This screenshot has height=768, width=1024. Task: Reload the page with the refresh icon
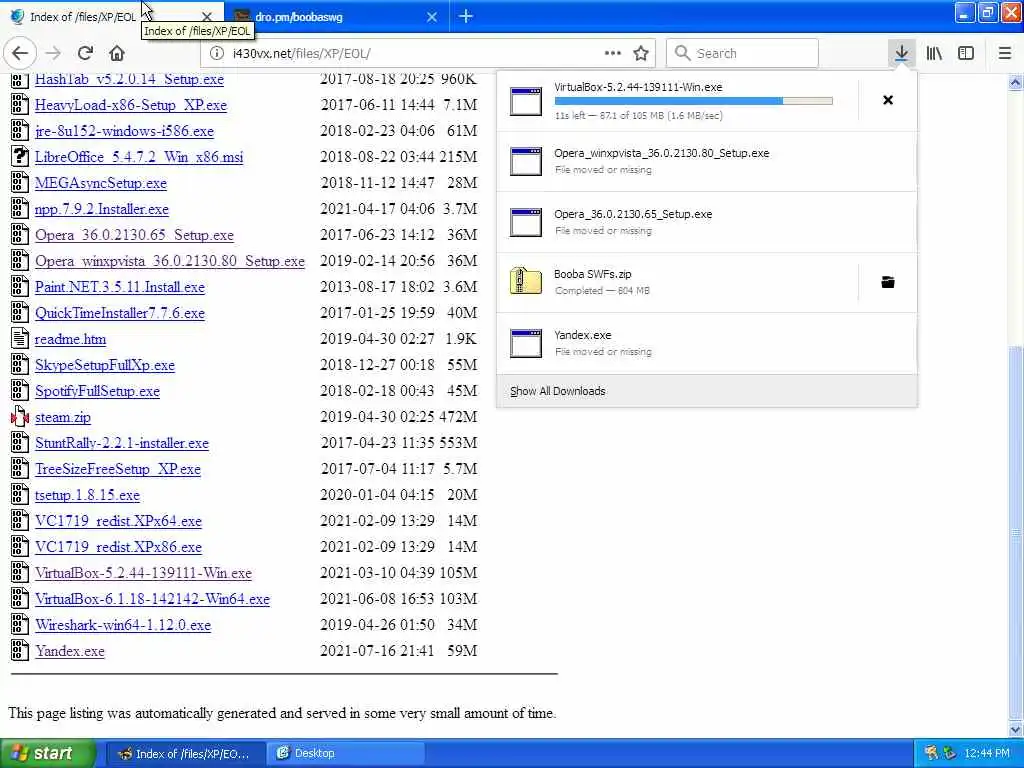(85, 54)
